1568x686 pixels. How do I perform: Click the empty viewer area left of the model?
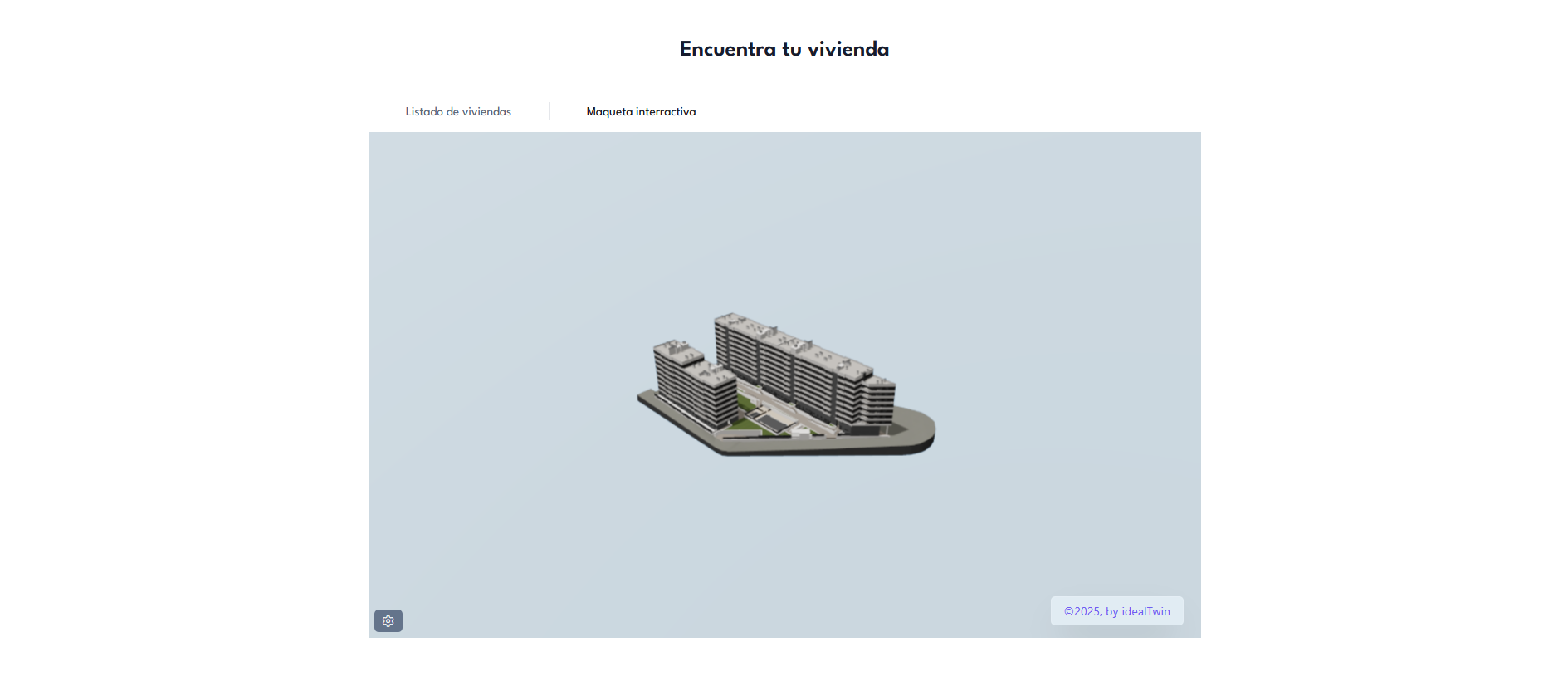[x=498, y=382]
